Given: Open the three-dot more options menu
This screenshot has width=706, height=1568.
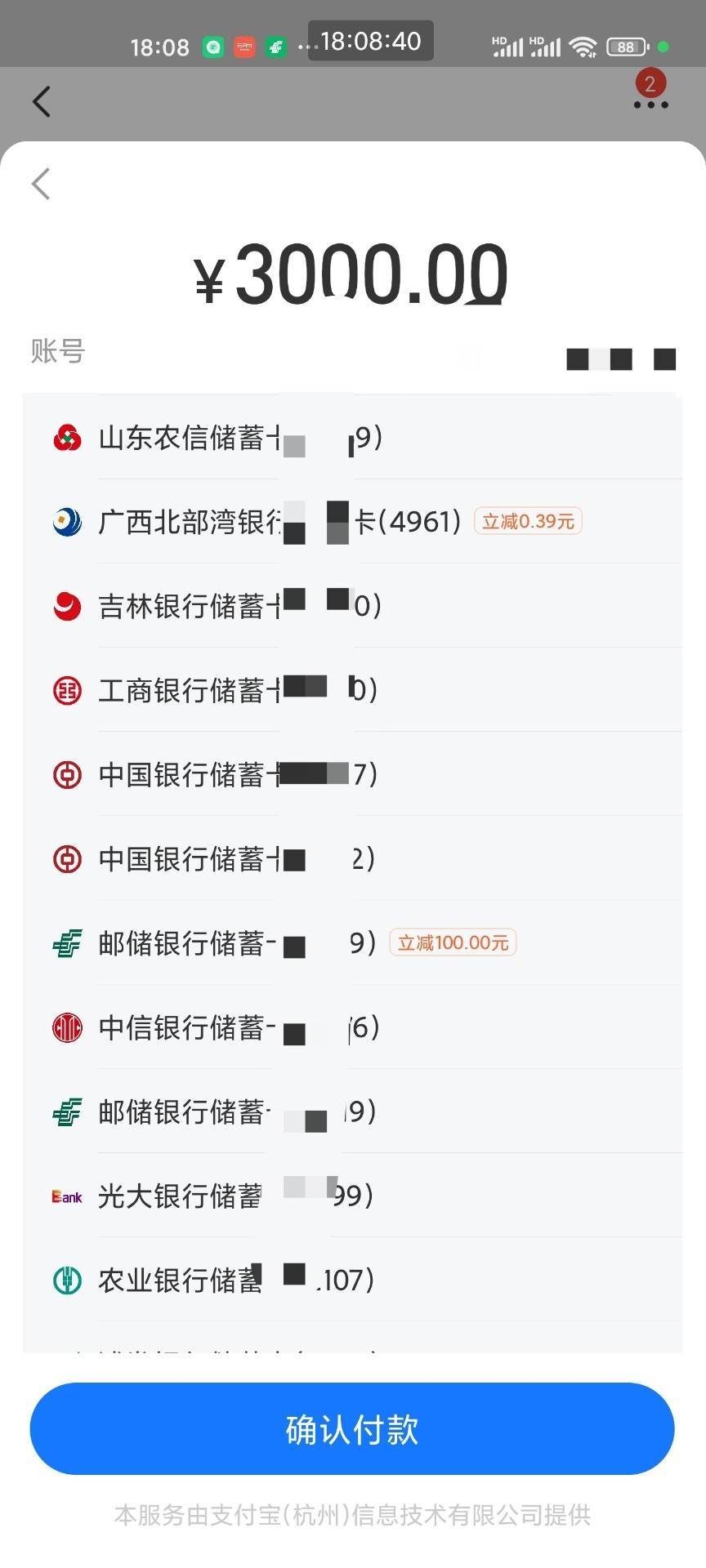Looking at the screenshot, I should click(x=650, y=105).
